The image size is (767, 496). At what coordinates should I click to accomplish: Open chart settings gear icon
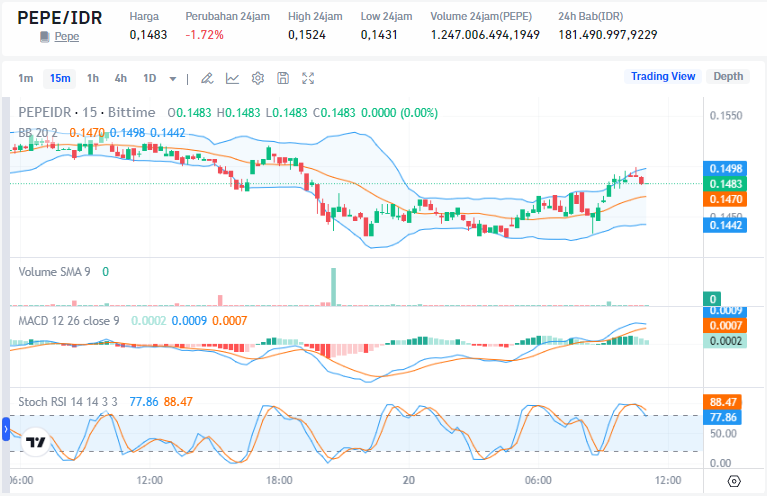(258, 78)
